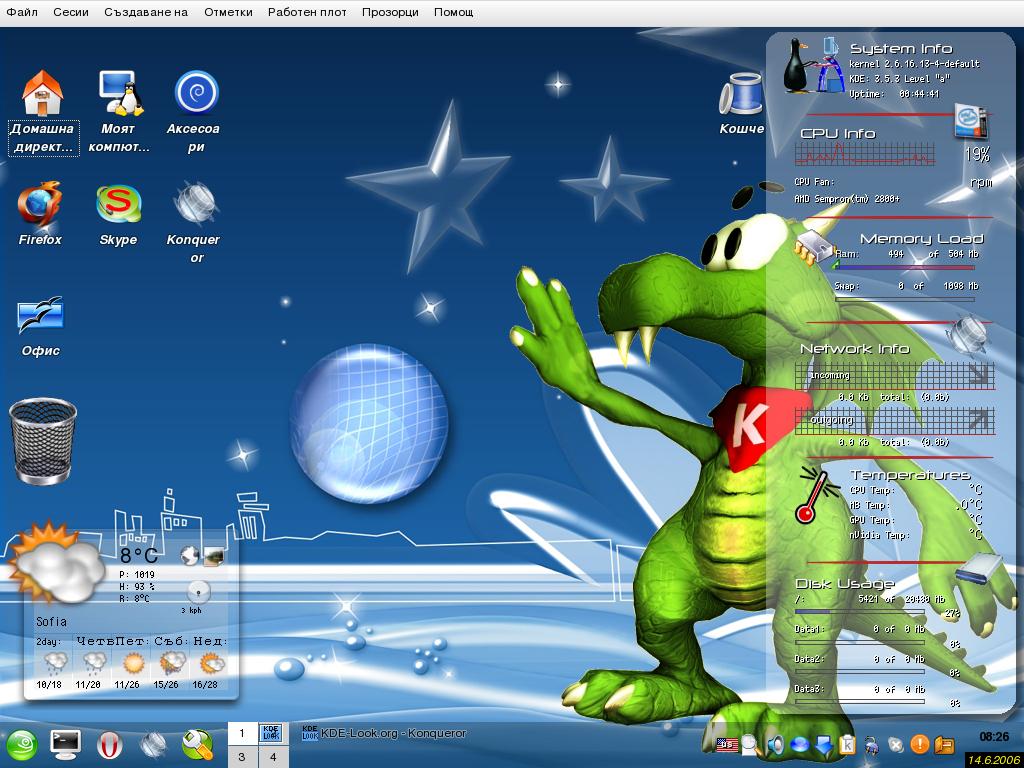Click the System Info heading
The width and height of the screenshot is (1024, 768).
pyautogui.click(x=901, y=48)
